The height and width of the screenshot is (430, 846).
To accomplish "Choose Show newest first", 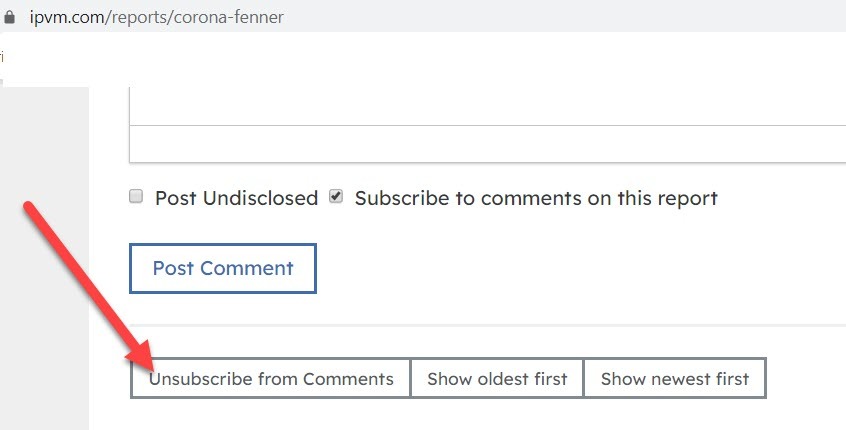I will click(x=675, y=379).
